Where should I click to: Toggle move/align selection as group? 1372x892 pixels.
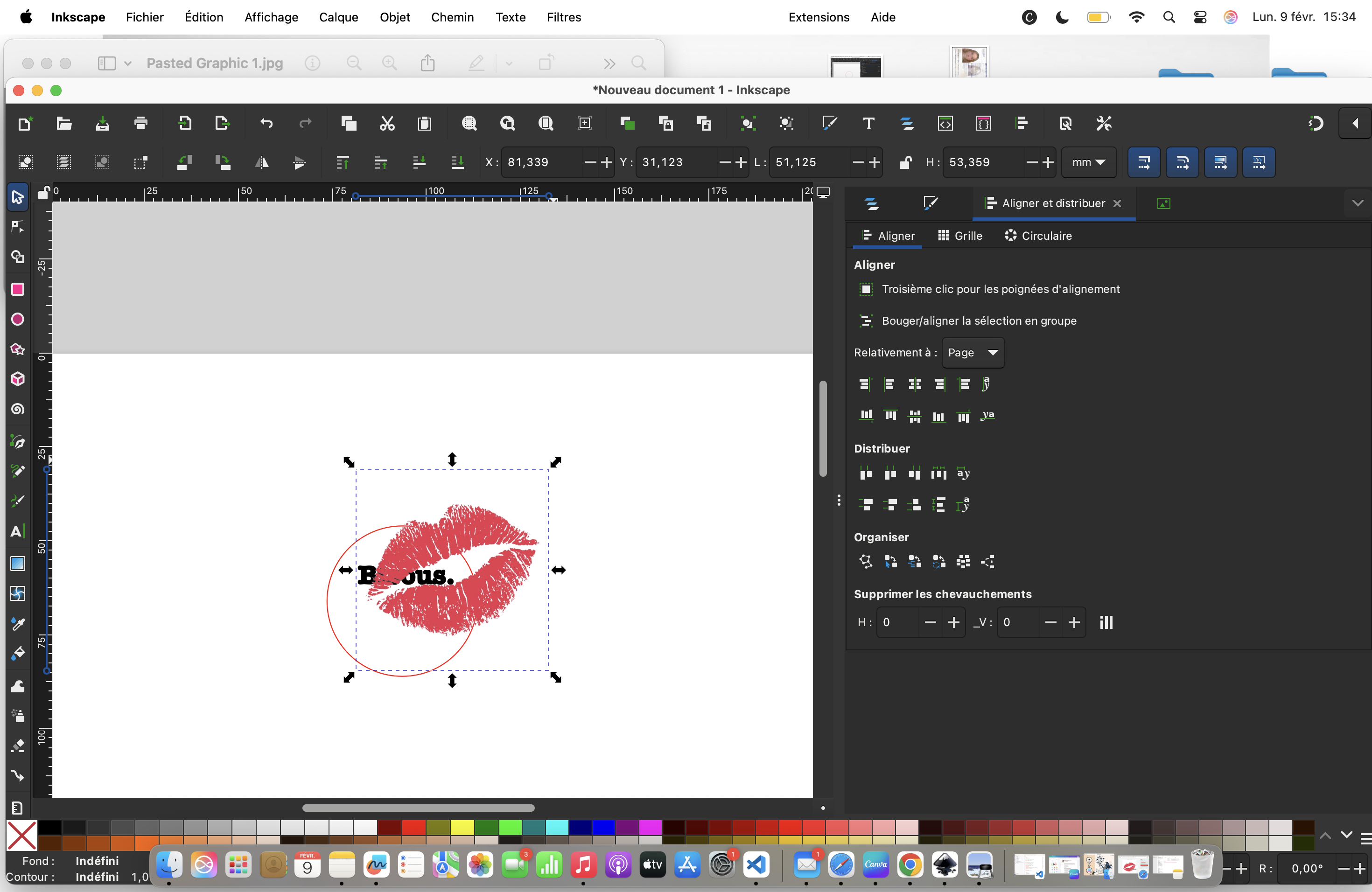(866, 321)
